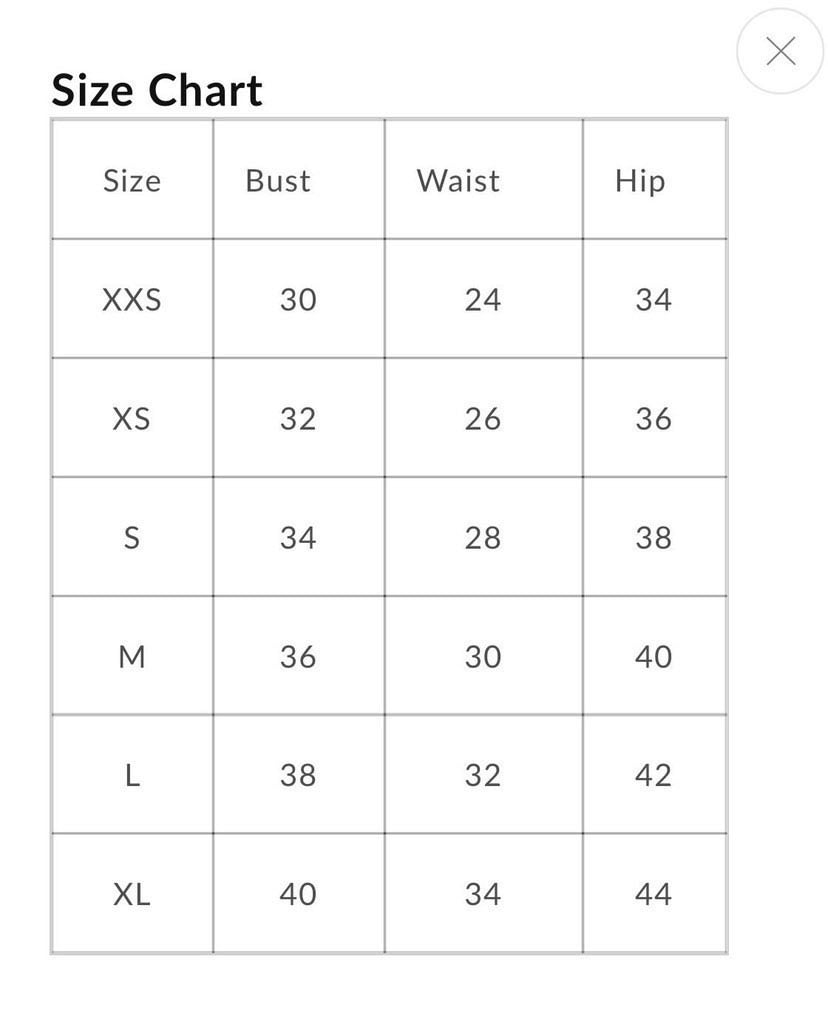The width and height of the screenshot is (828, 1019).
Task: Click the XL hip value 44
Action: (x=653, y=894)
